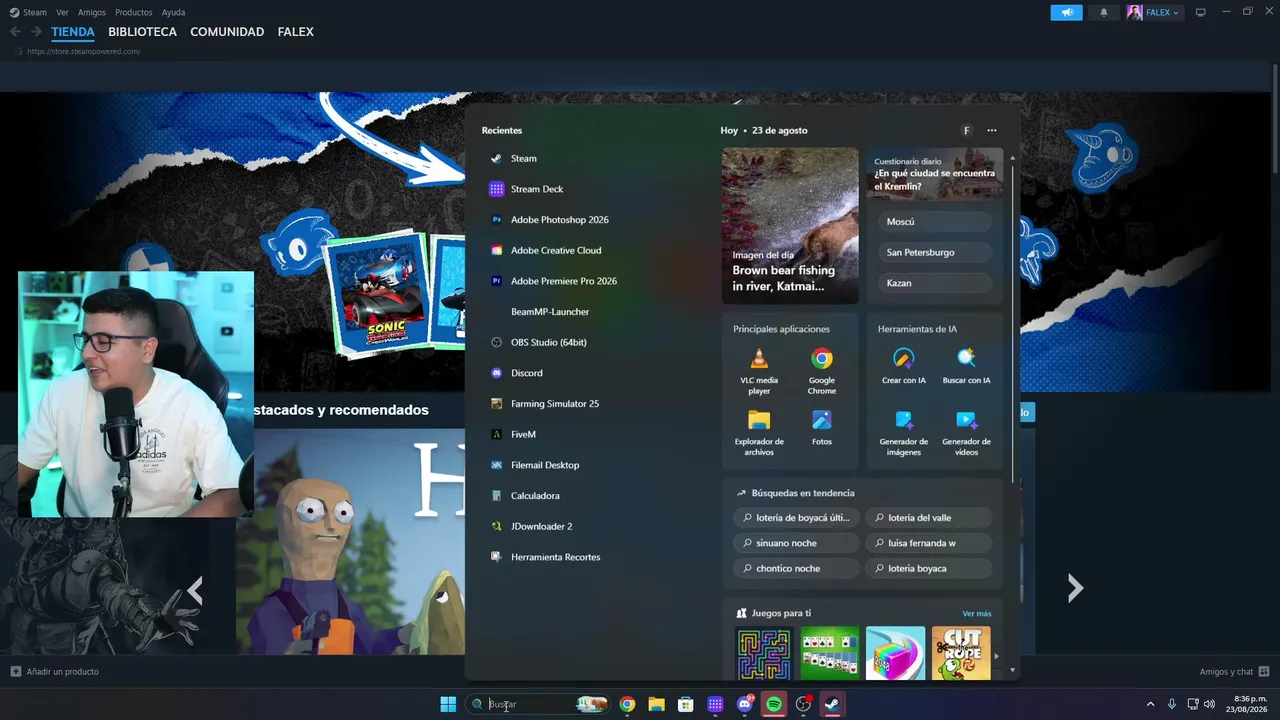Viewport: 1280px width, 720px height.
Task: Click the taskbar Buscar search field
Action: coord(538,704)
